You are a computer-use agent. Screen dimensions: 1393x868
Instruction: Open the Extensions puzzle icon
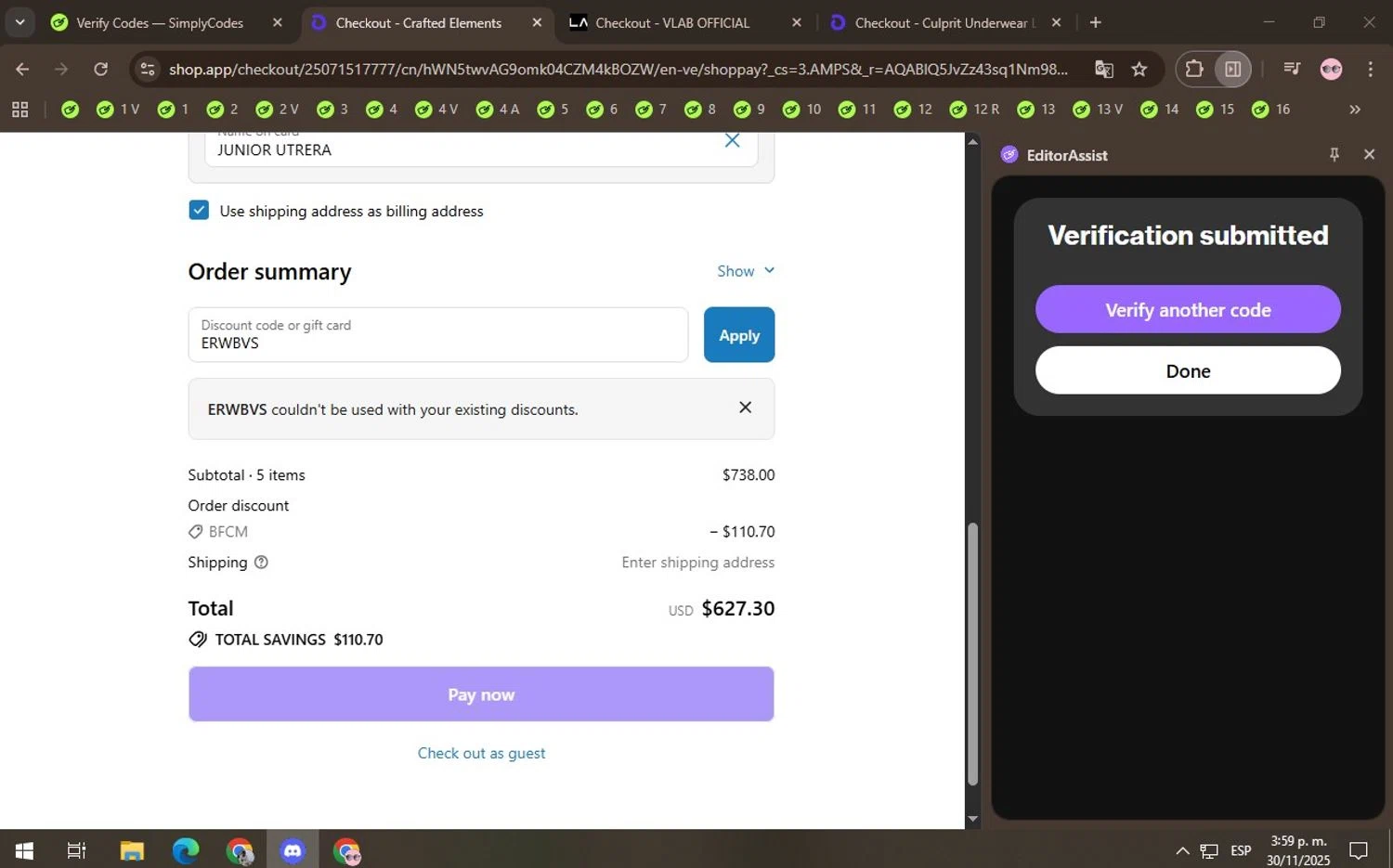(x=1194, y=69)
